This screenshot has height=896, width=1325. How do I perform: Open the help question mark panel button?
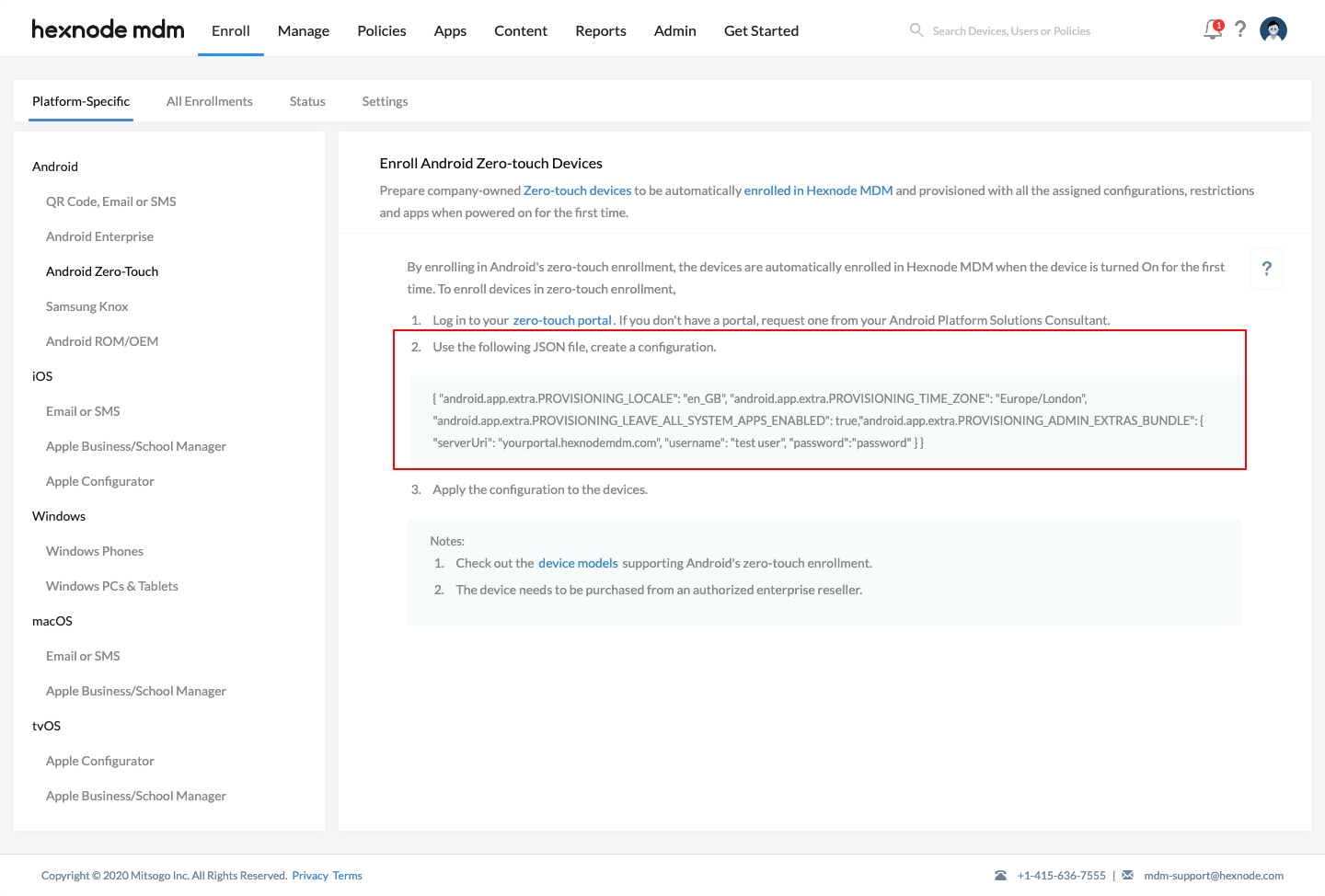click(x=1267, y=269)
